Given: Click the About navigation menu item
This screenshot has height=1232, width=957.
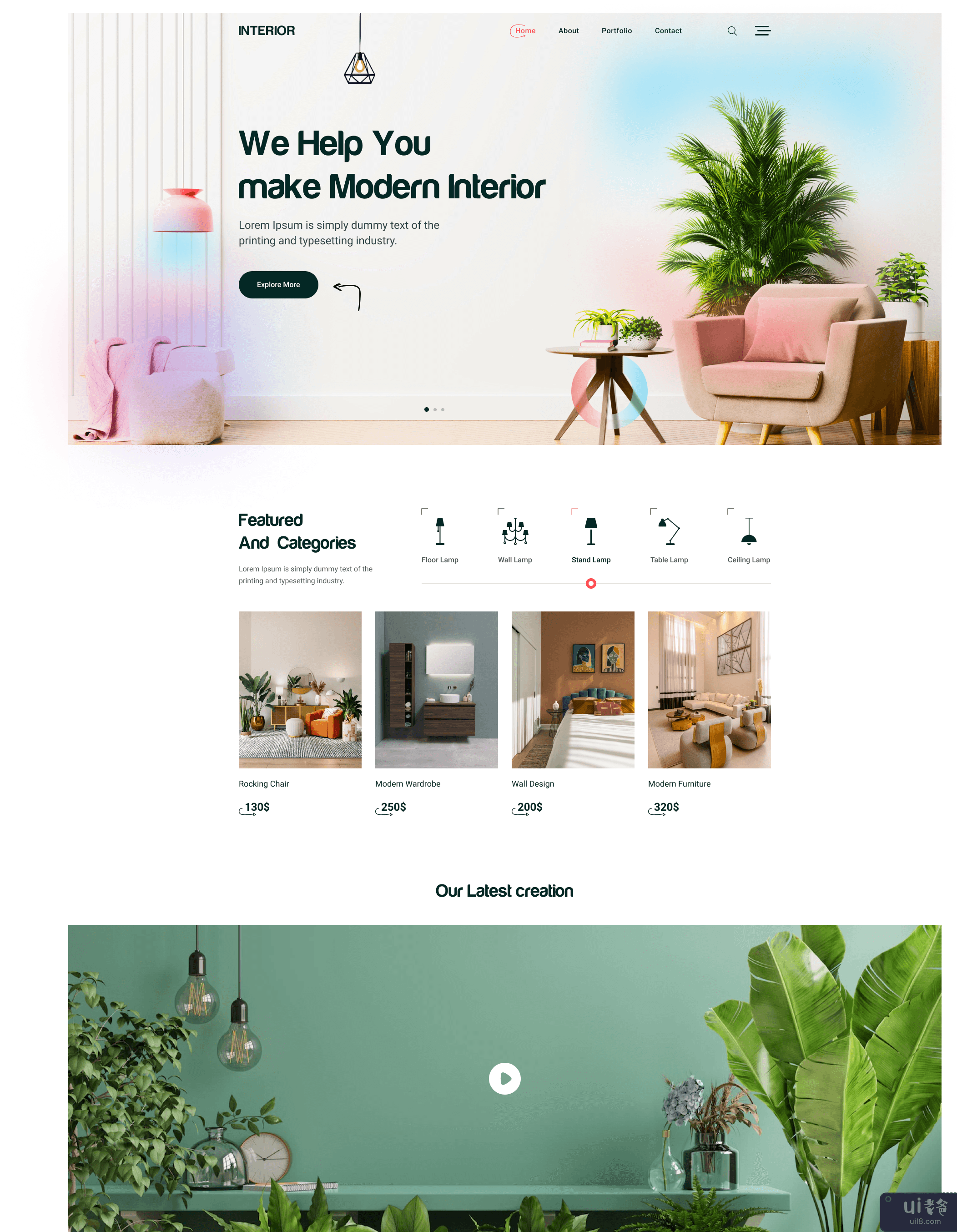Looking at the screenshot, I should click(568, 30).
